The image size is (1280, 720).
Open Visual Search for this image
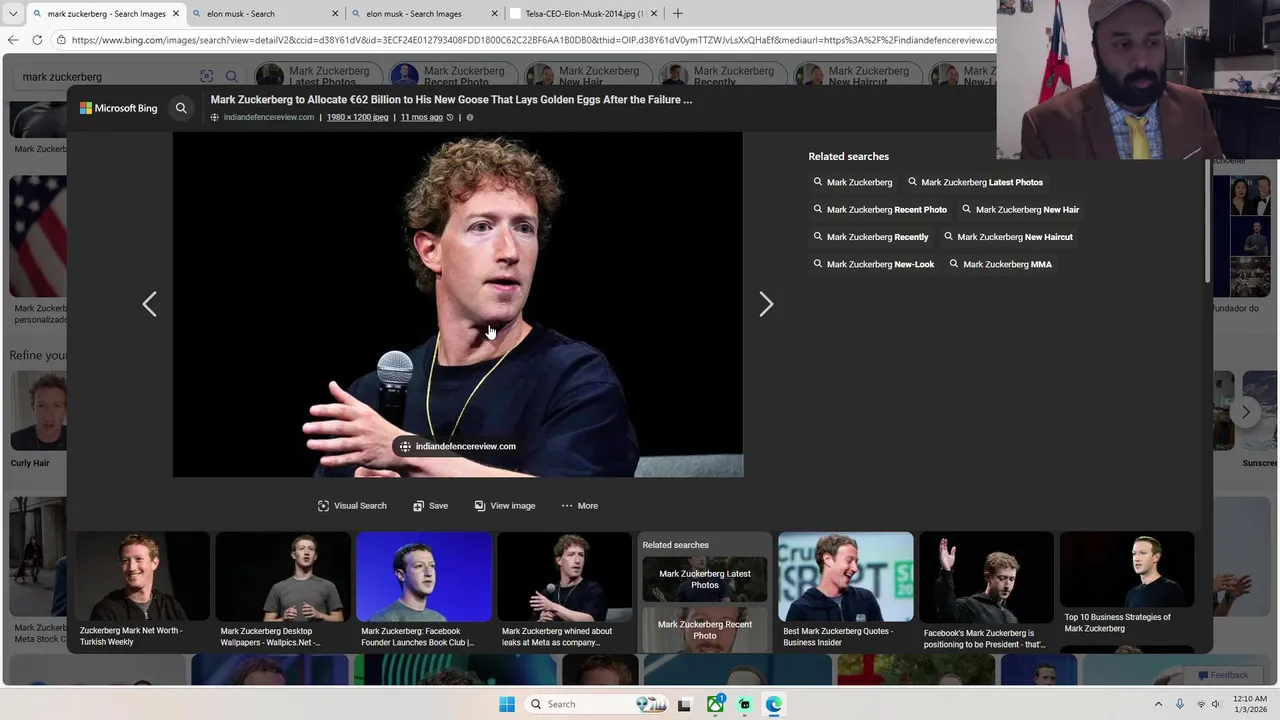point(352,506)
